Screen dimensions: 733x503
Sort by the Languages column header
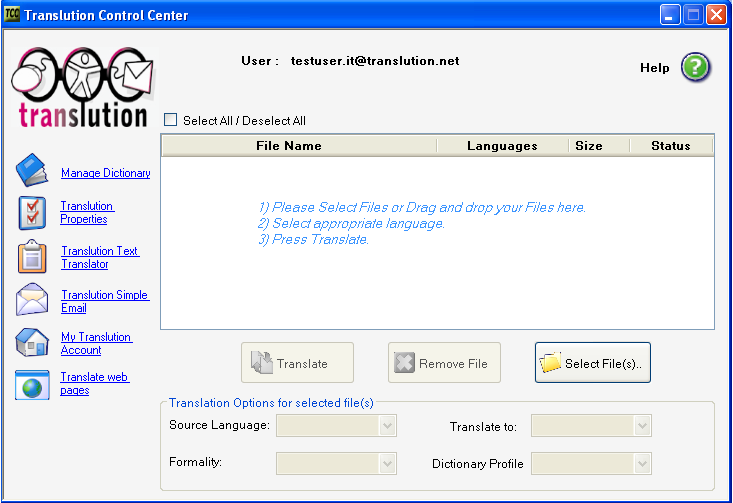click(502, 146)
